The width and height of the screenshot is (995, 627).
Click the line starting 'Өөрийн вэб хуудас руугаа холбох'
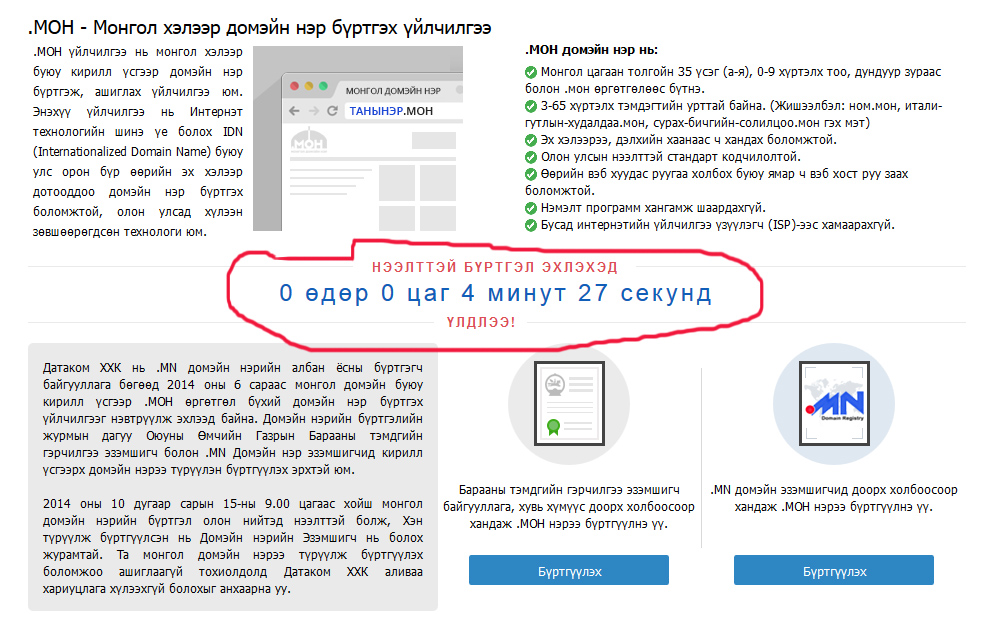pos(716,182)
